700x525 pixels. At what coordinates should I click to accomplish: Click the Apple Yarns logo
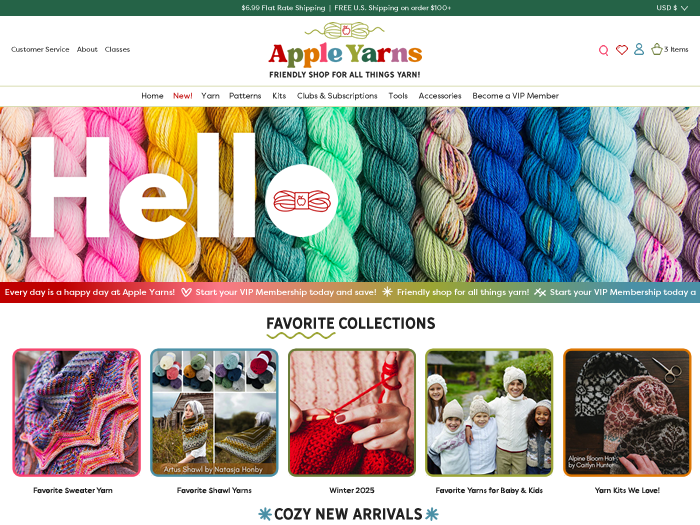pos(345,54)
